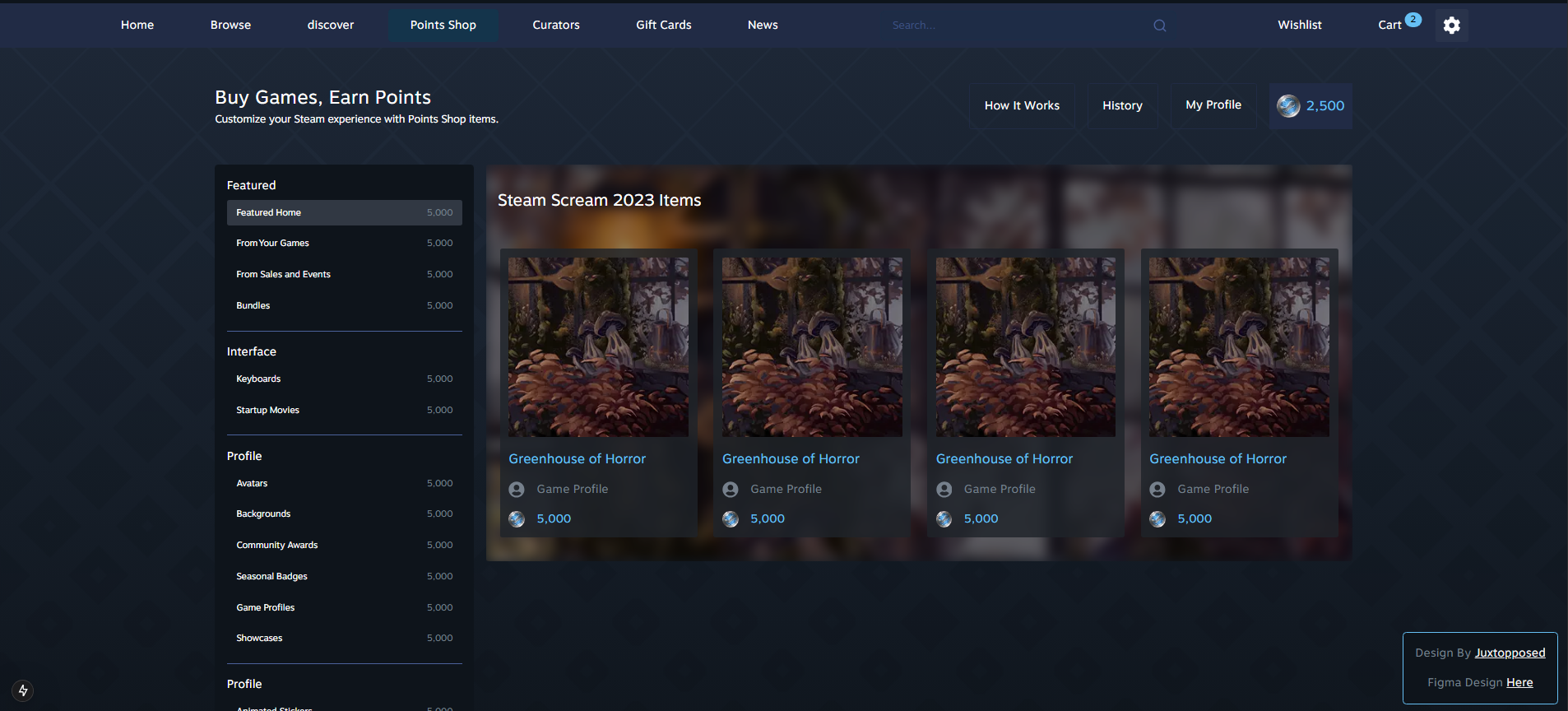
Task: Open the Avatars category
Action: [x=344, y=484]
